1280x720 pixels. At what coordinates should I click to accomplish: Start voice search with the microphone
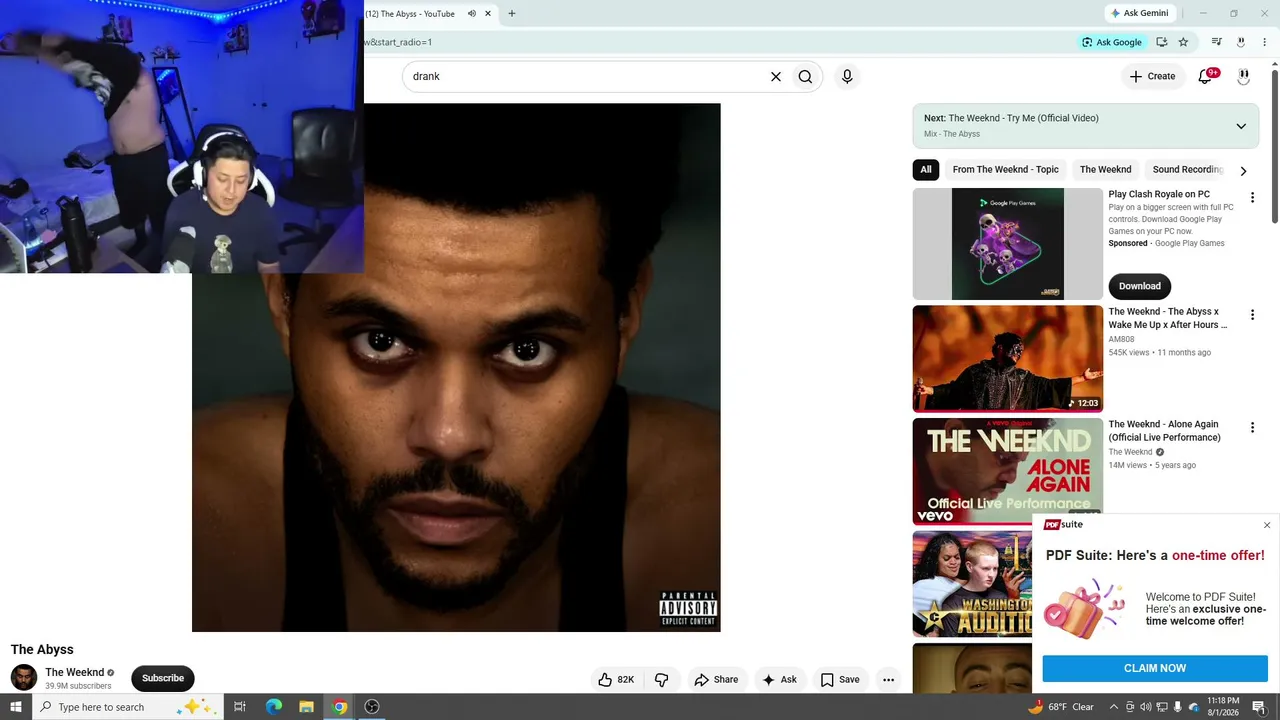(x=847, y=76)
